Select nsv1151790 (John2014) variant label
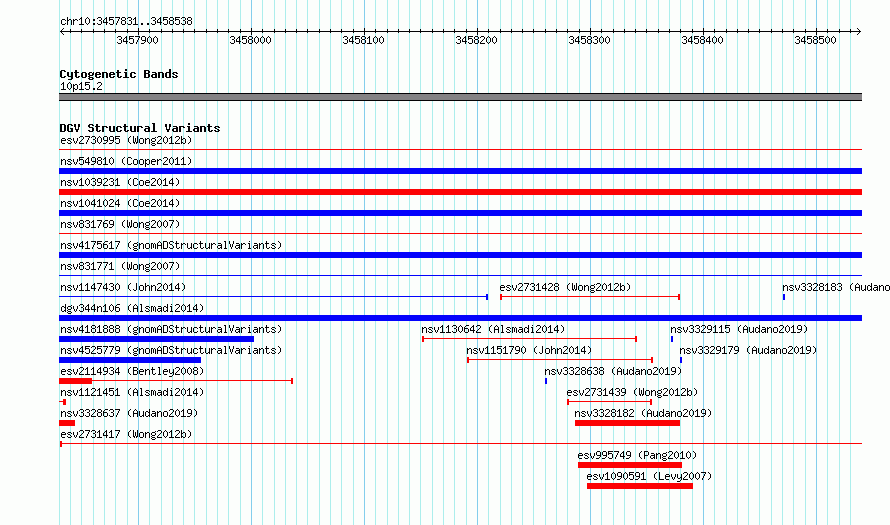The image size is (890, 525). [529, 350]
